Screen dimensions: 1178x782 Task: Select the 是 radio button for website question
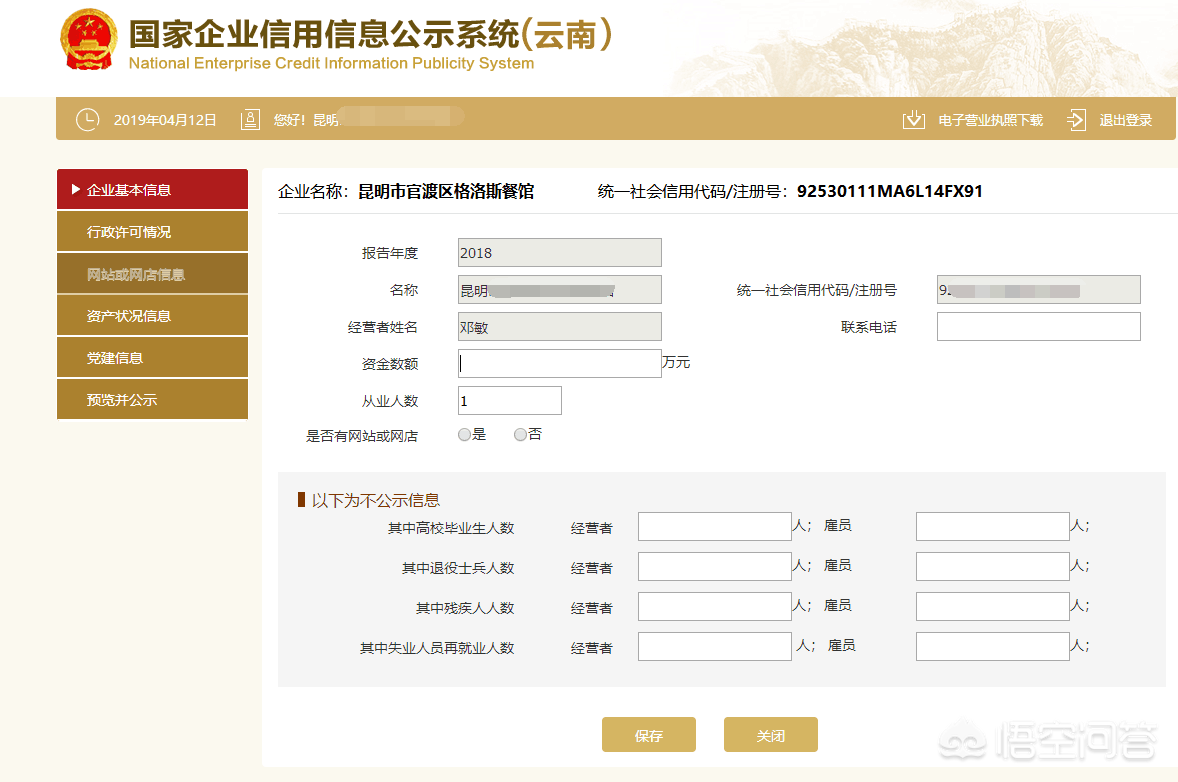point(464,434)
